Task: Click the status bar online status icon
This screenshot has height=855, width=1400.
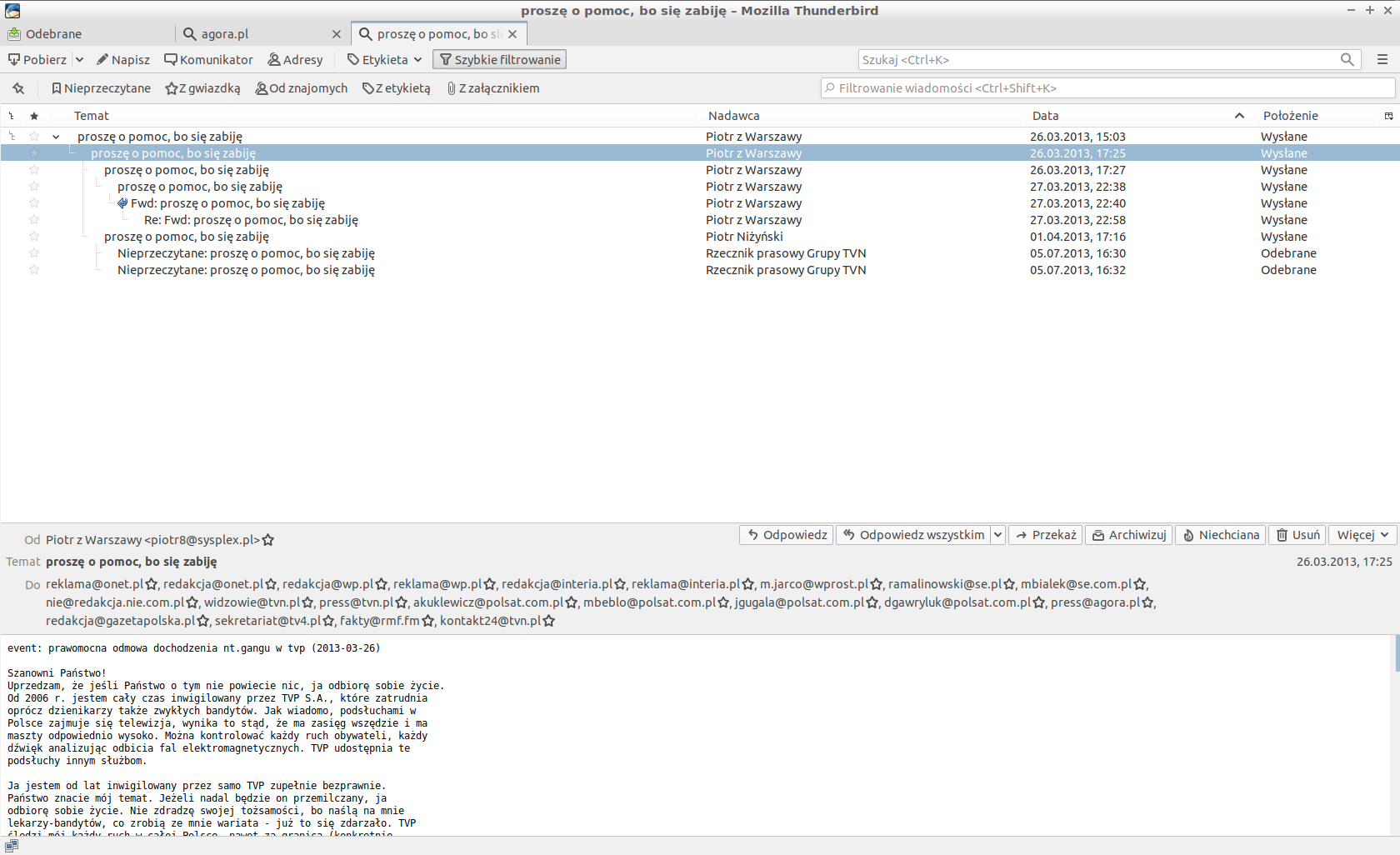Action: tap(12, 845)
